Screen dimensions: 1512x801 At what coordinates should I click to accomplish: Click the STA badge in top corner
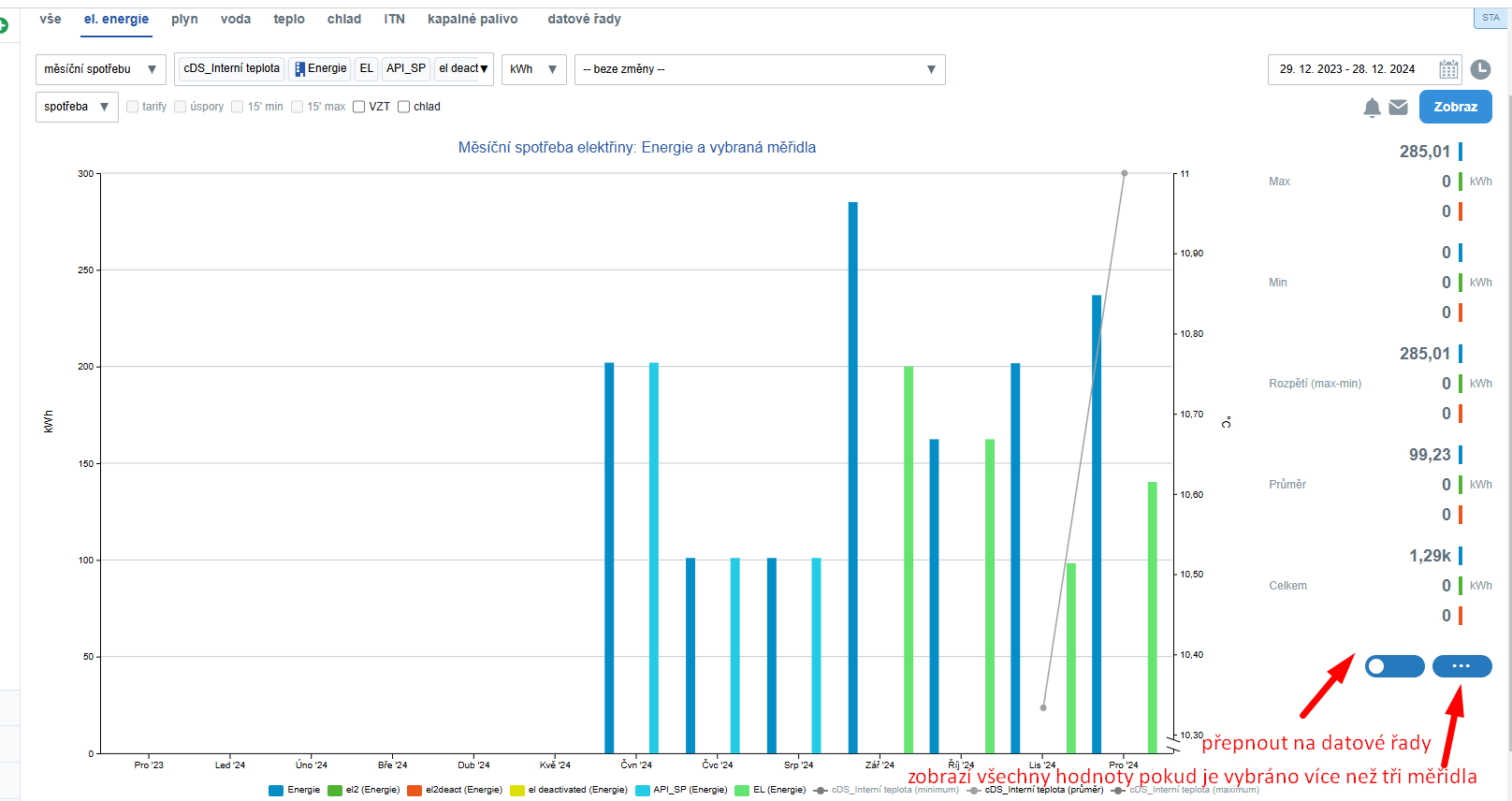tap(1490, 18)
